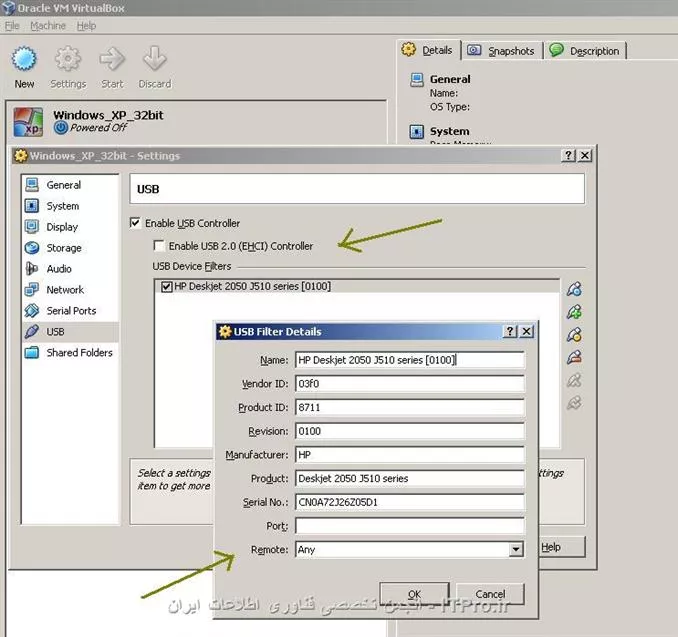Click the Start arrow toolbar icon
The width and height of the screenshot is (678, 637).
(112, 59)
